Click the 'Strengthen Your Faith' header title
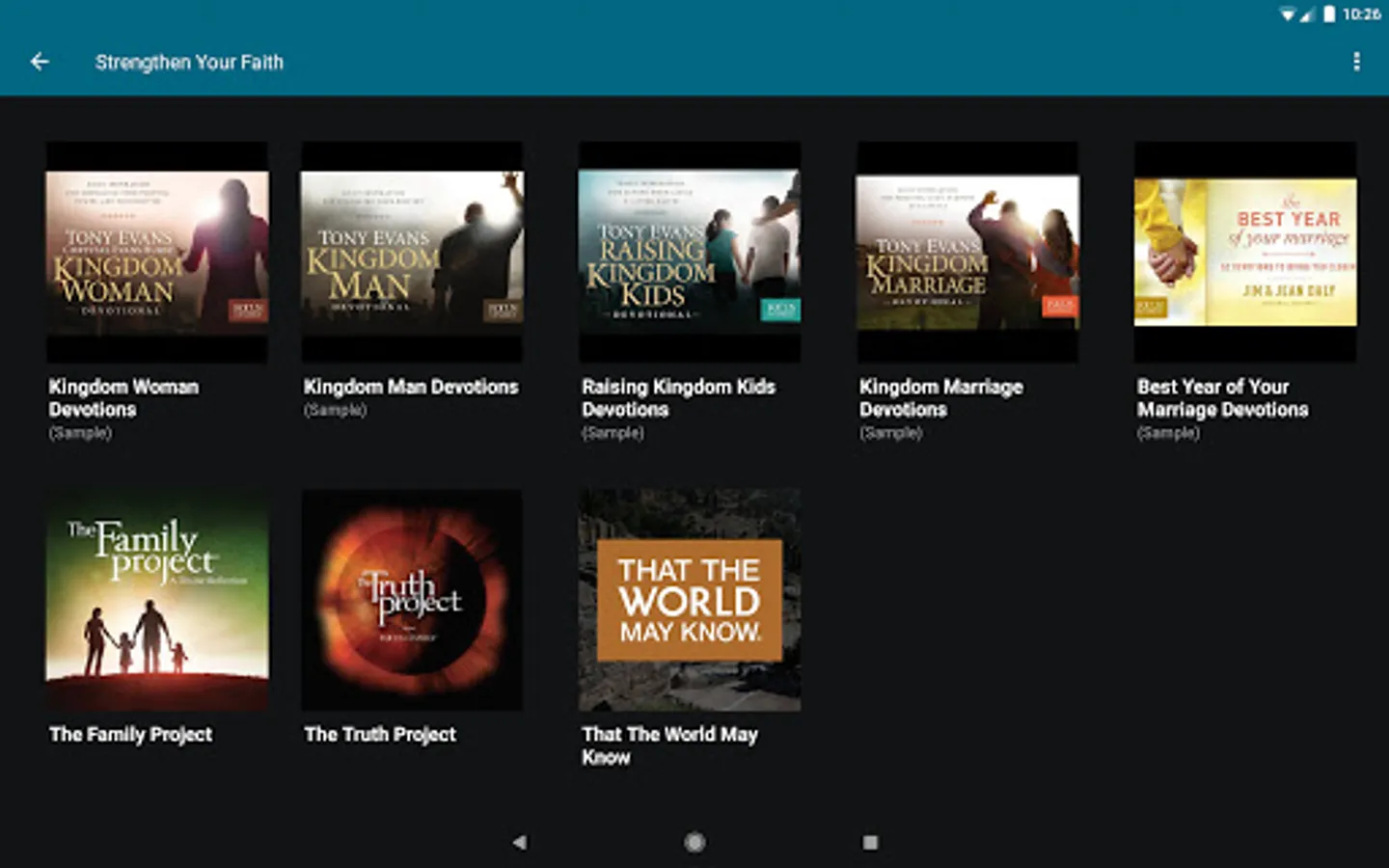 (189, 63)
